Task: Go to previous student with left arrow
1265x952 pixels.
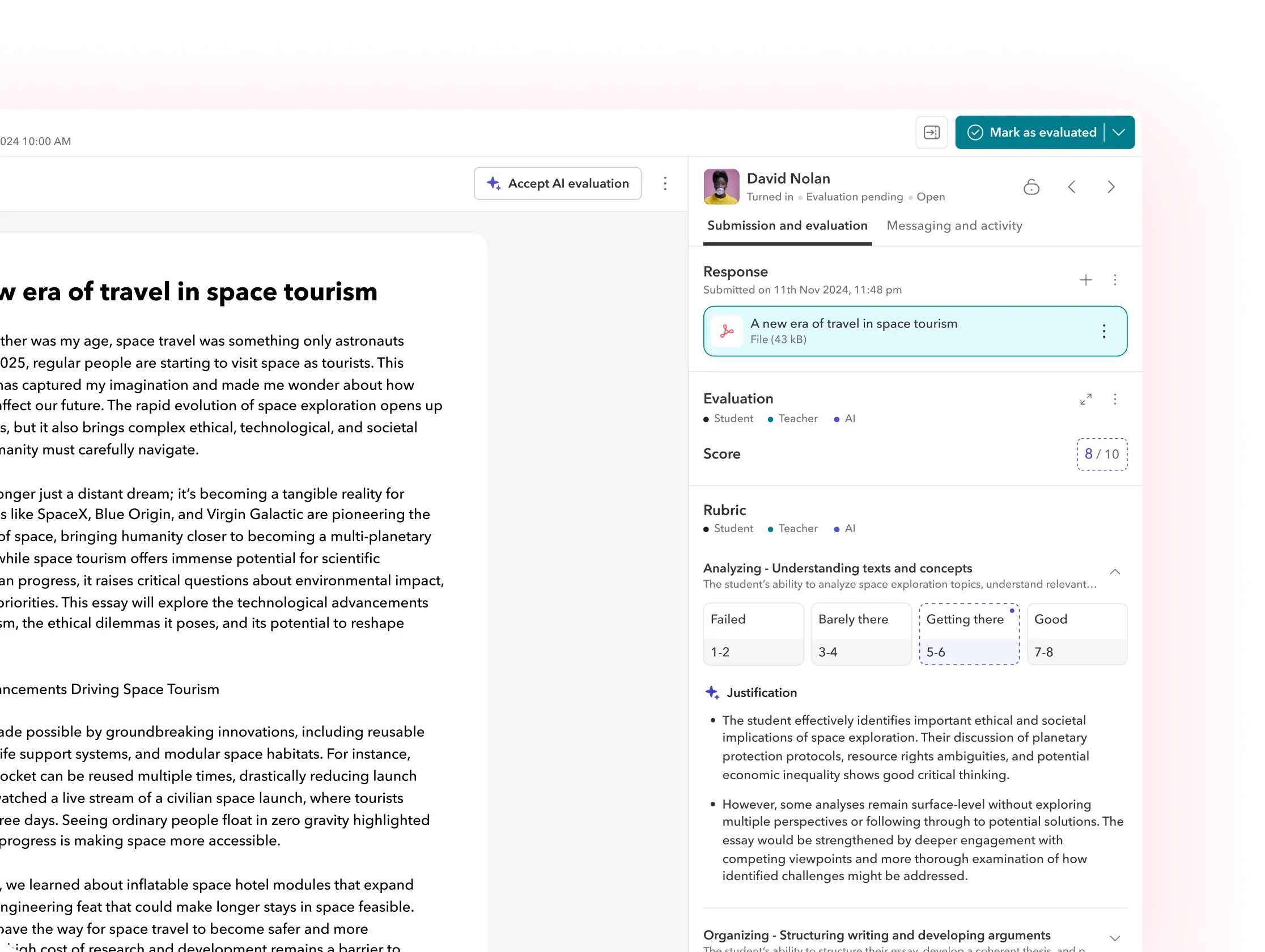Action: [1072, 187]
